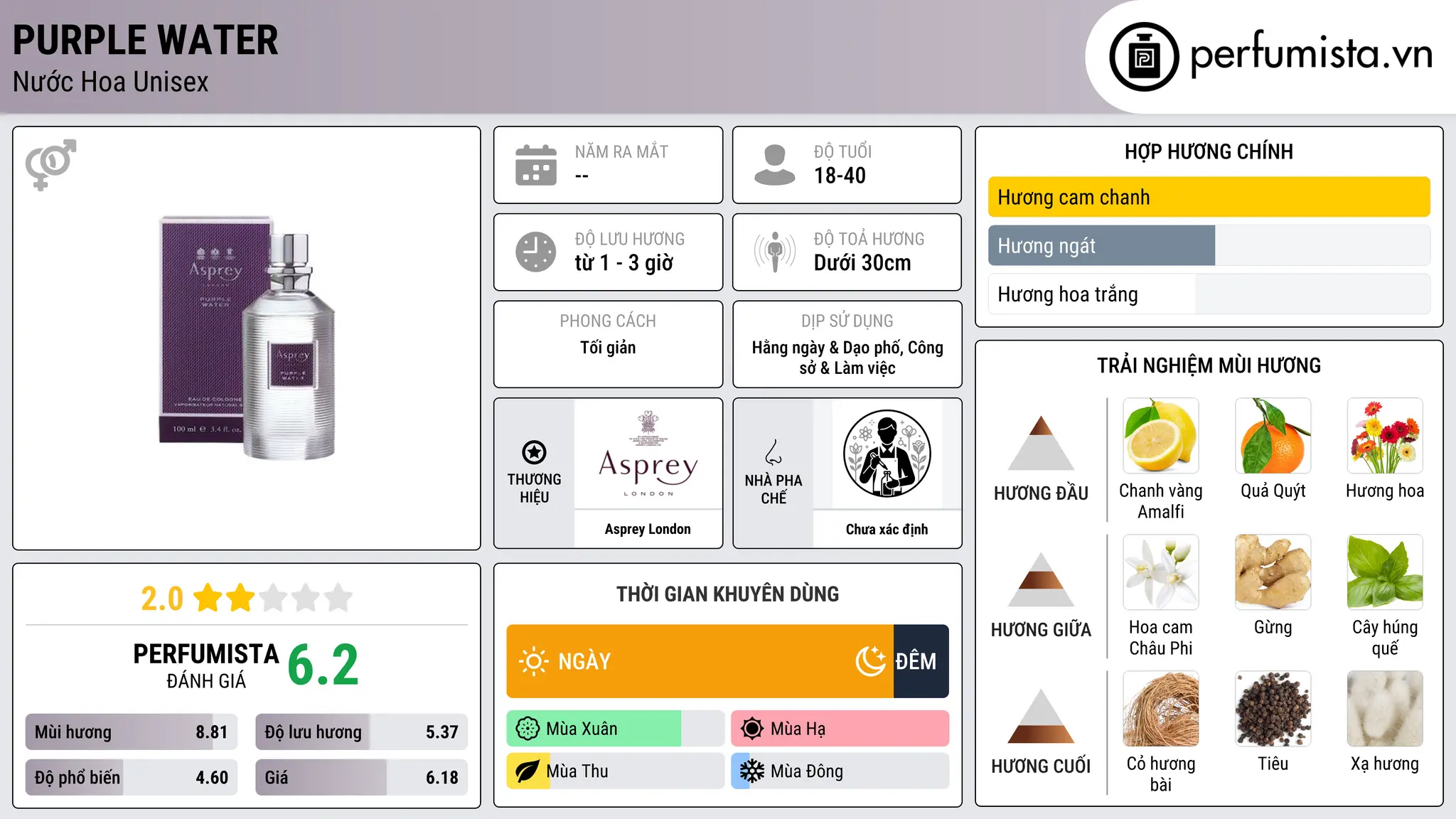Click the unisex gender symbol icon
Screen dimensions: 1456x819
[x=50, y=164]
